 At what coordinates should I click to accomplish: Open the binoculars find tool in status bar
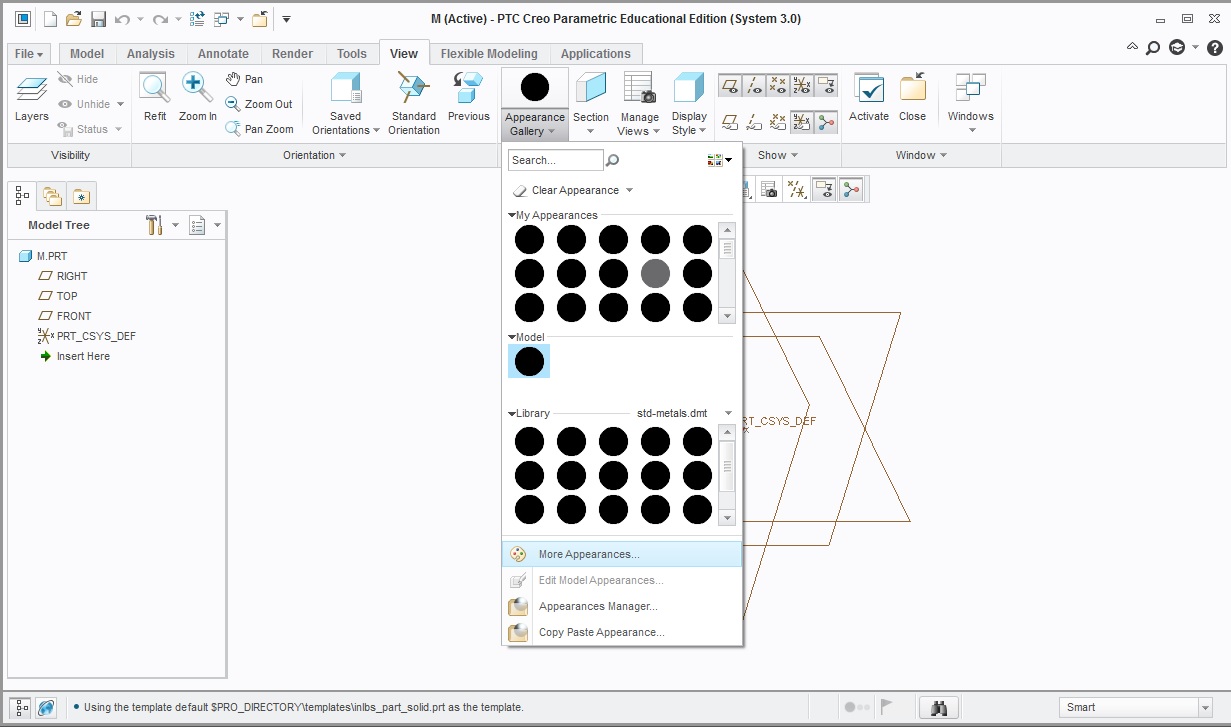click(939, 707)
